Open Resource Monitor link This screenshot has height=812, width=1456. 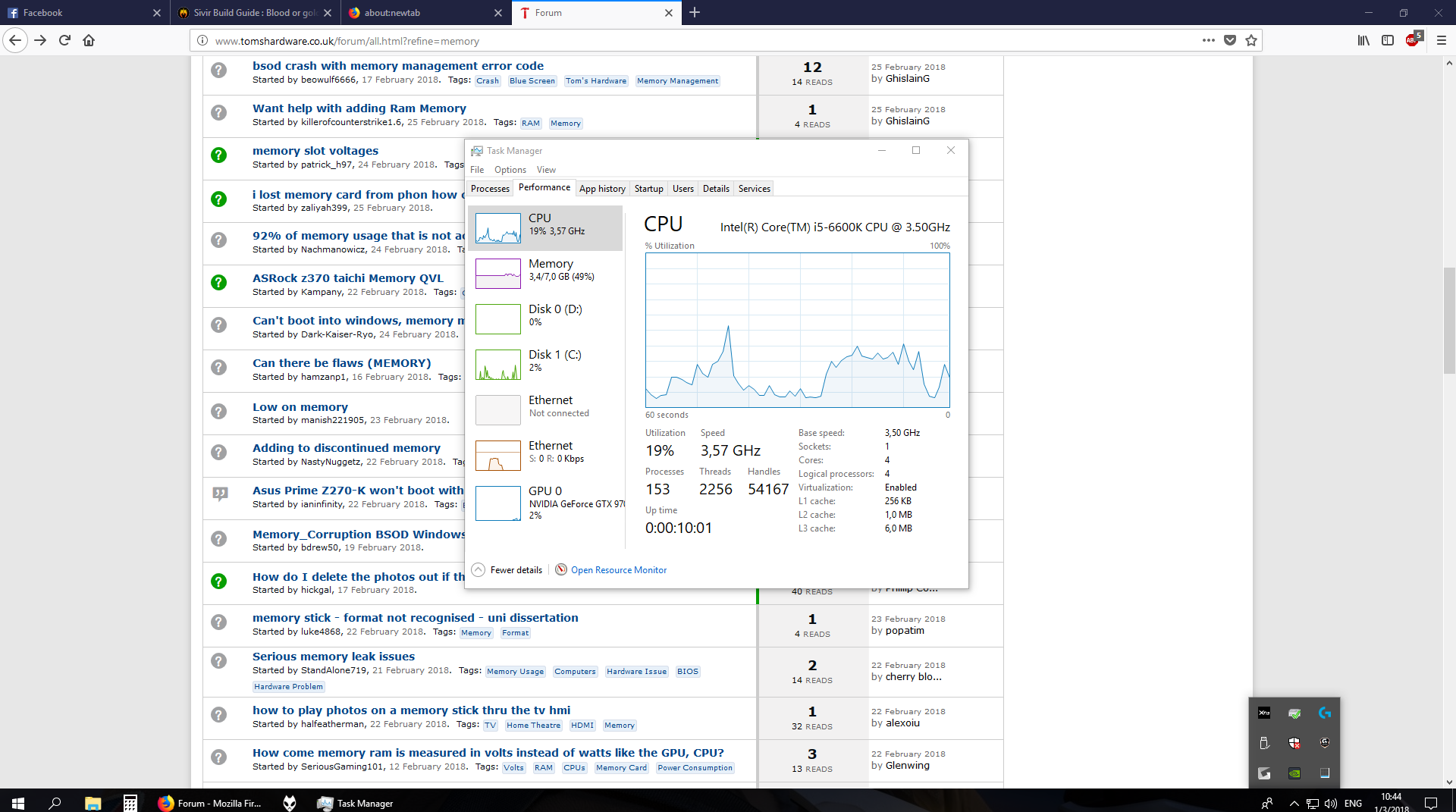619,570
